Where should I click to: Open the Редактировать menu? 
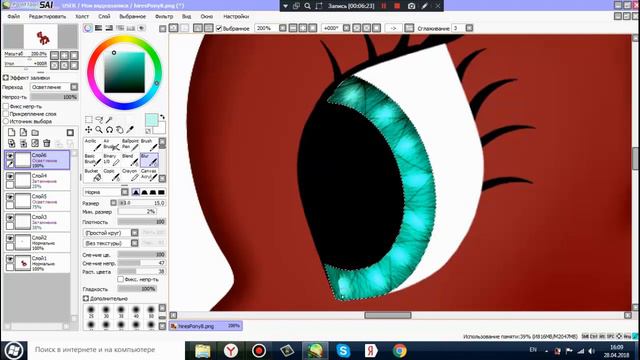pos(47,16)
